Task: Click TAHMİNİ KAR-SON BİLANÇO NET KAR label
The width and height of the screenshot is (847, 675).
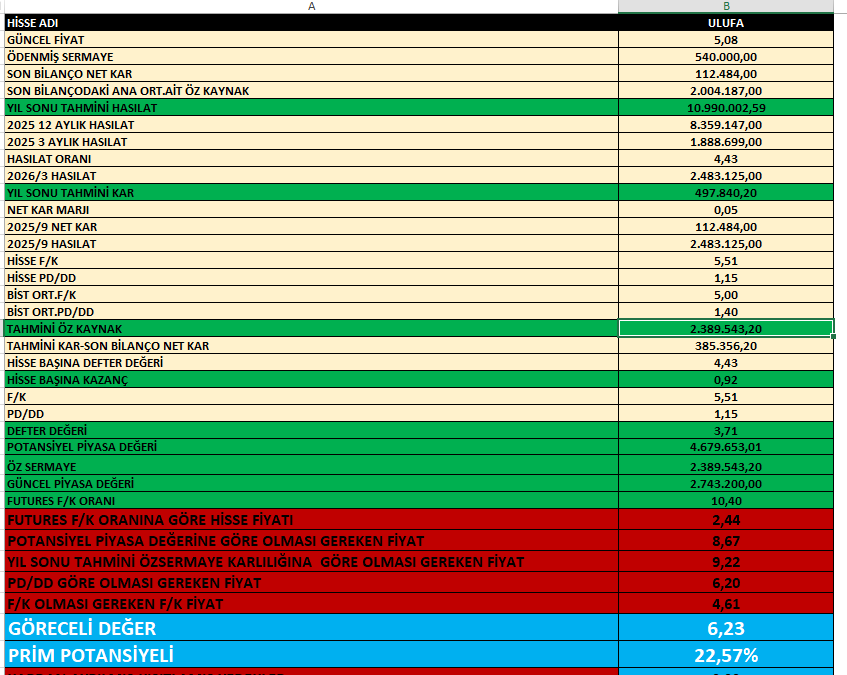Action: coord(311,346)
